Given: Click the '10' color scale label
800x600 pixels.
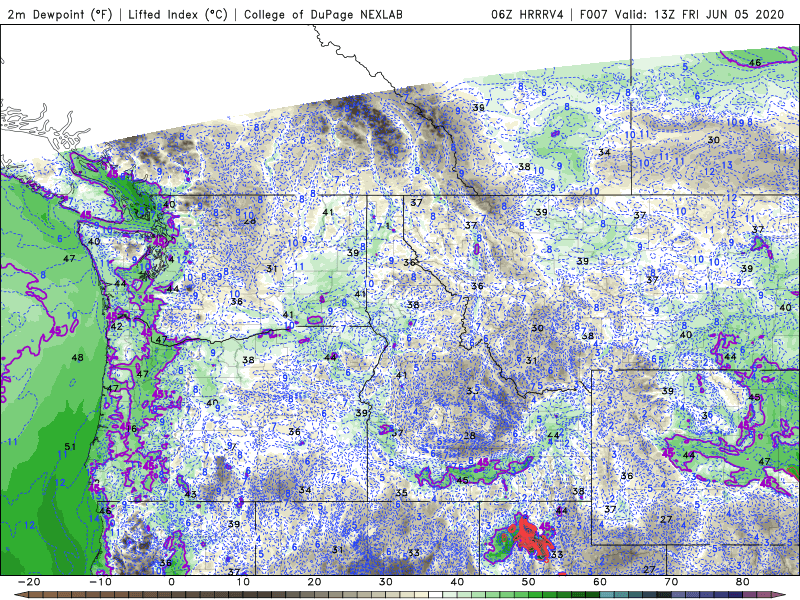Looking at the screenshot, I should (243, 582).
